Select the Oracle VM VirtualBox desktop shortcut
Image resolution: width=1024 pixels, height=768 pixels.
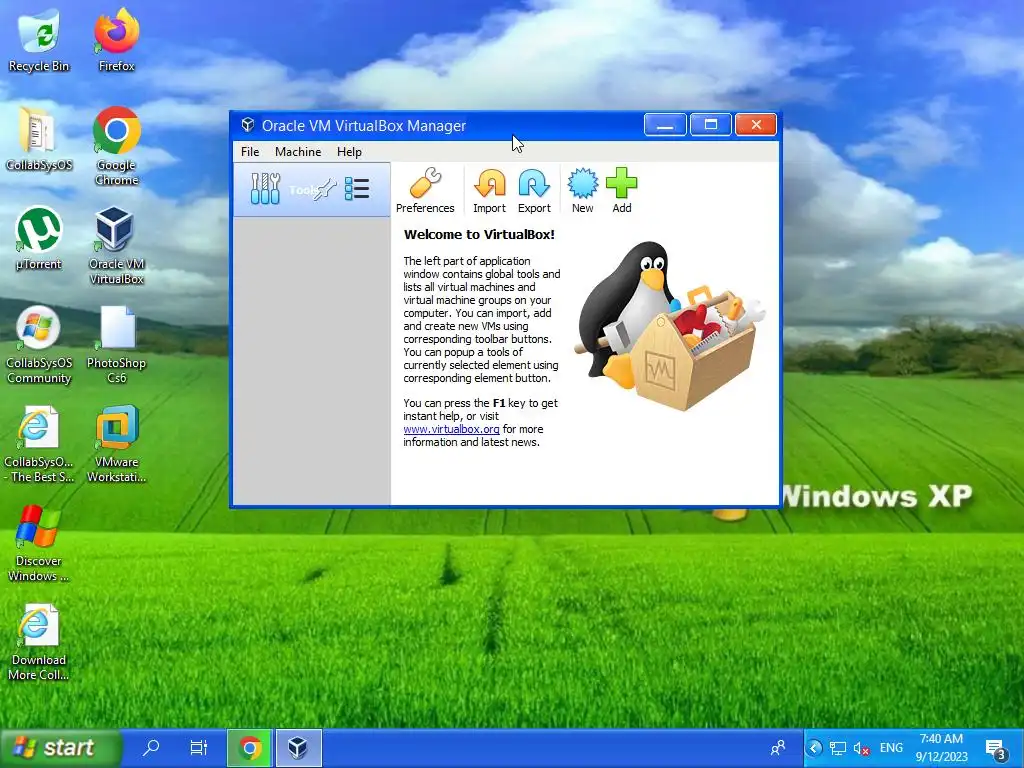point(116,246)
